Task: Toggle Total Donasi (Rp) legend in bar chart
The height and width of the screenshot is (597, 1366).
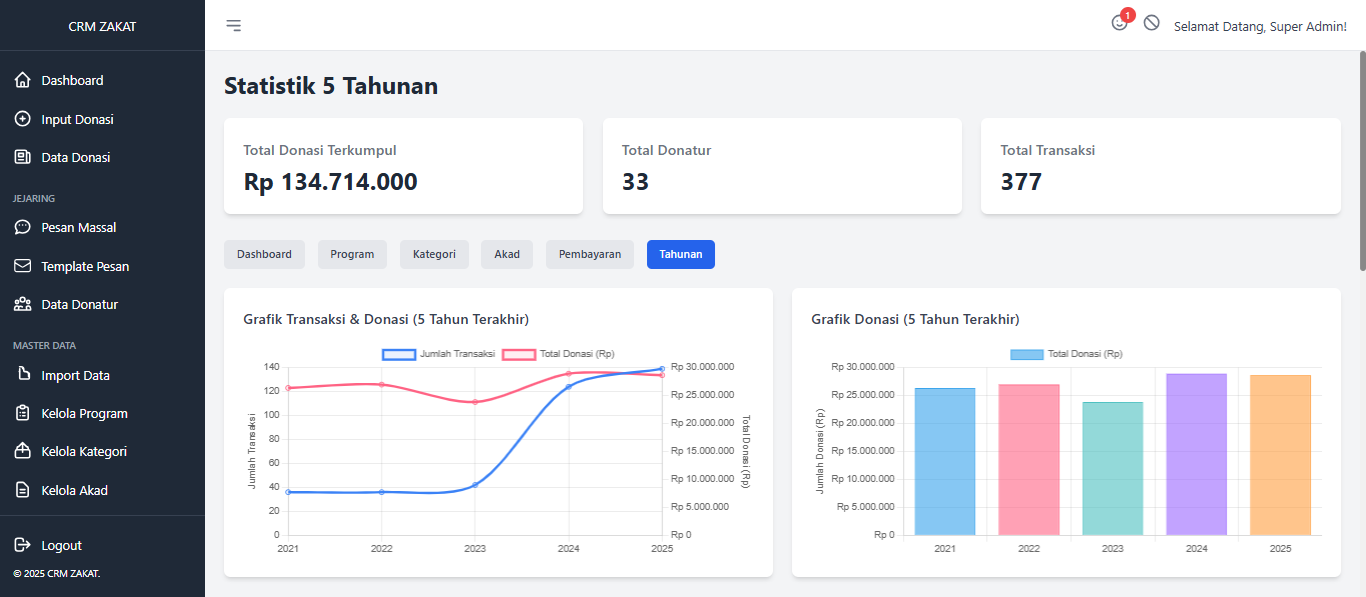Action: [1066, 354]
